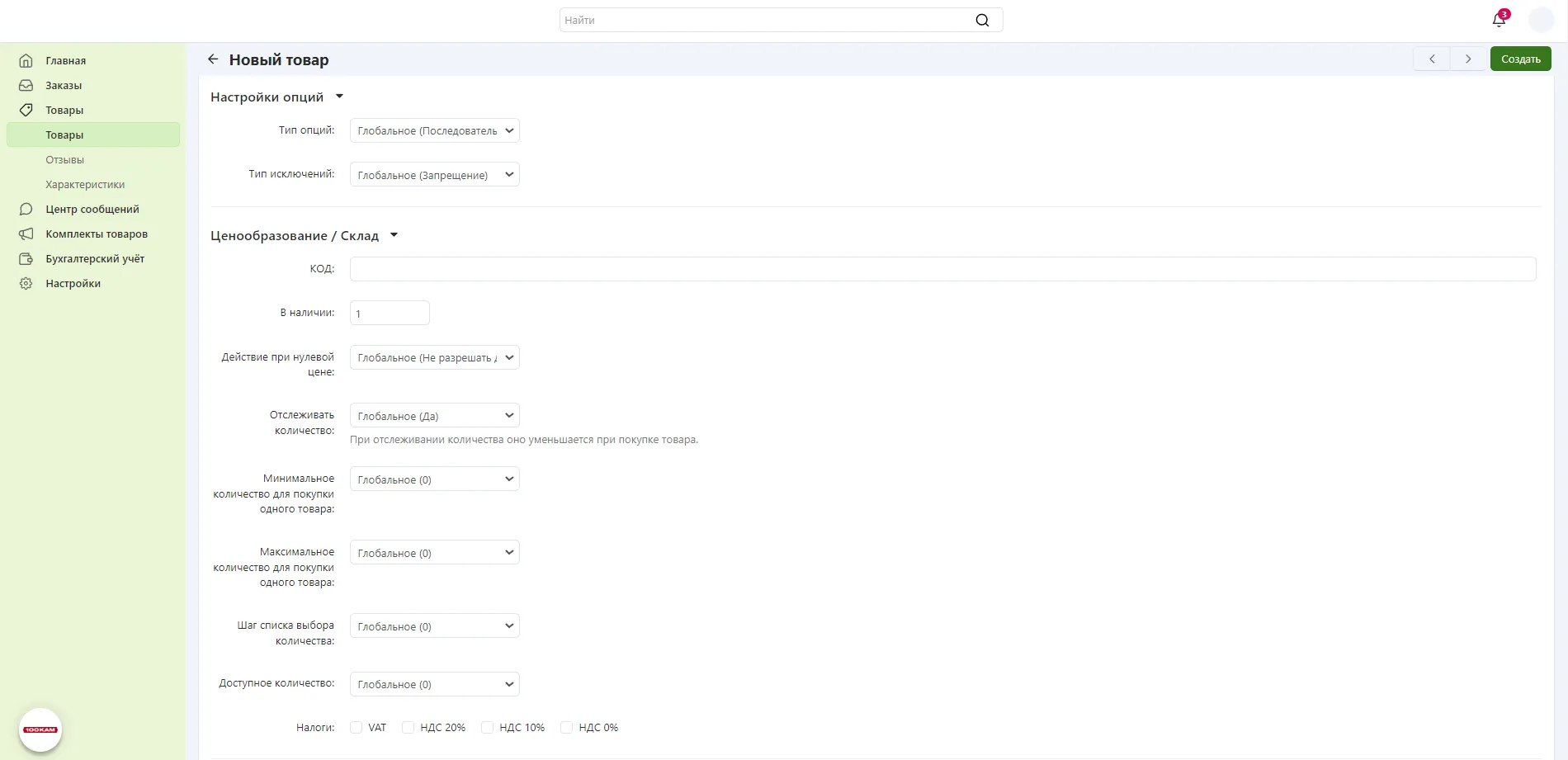Select Отзывы submenu item
Screen dimensions: 1568x760
coord(64,159)
